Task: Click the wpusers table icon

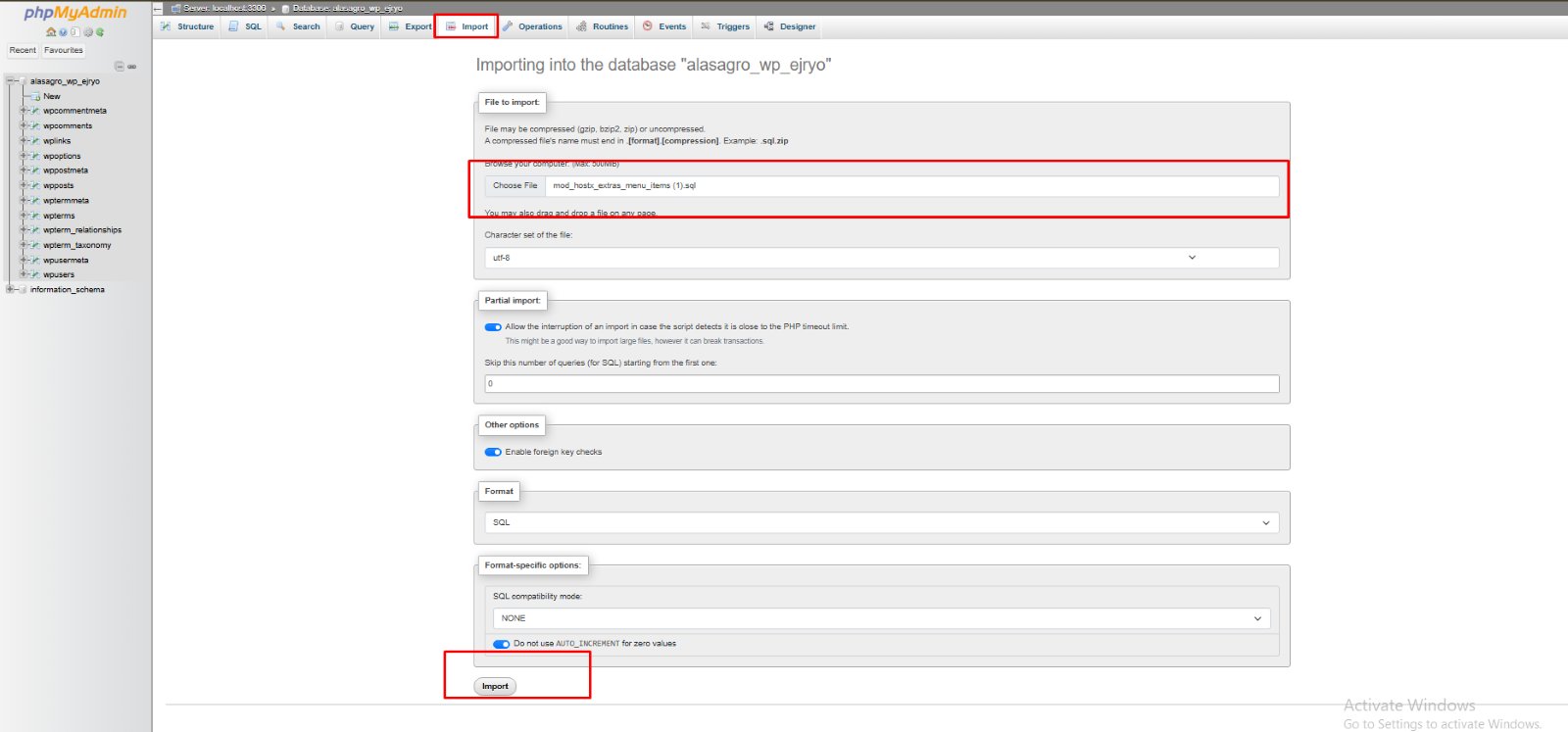Action: coord(35,274)
